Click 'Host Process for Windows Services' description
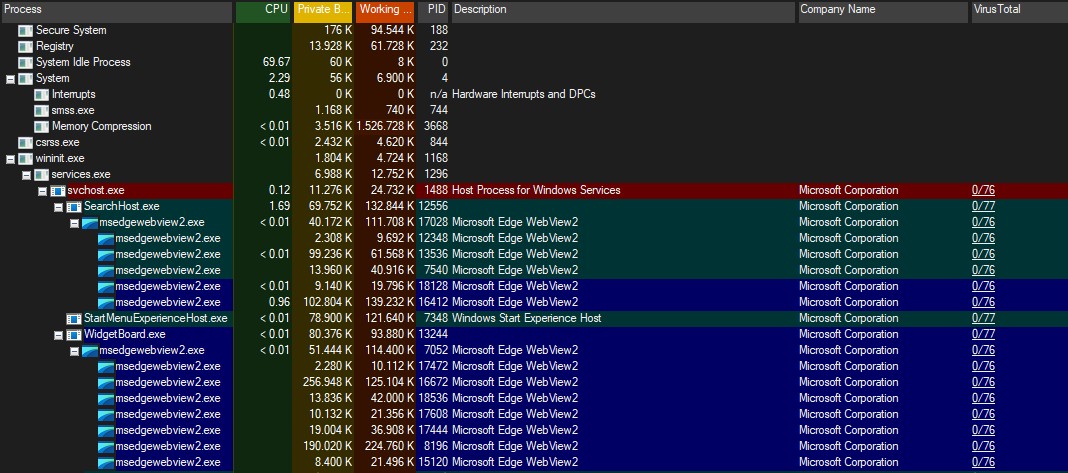This screenshot has height=473, width=1068. click(x=536, y=190)
